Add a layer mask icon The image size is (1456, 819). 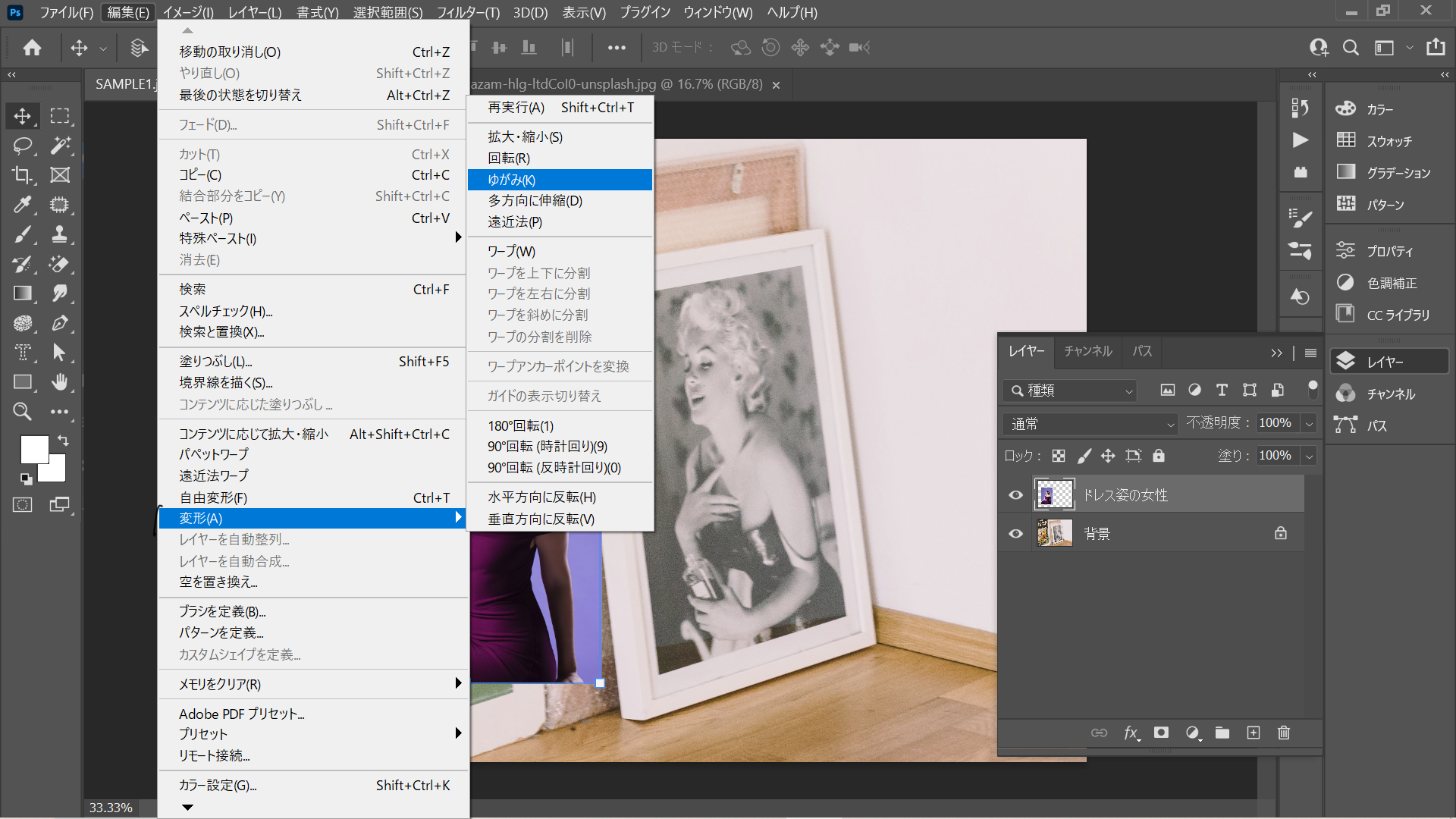pos(1161,733)
